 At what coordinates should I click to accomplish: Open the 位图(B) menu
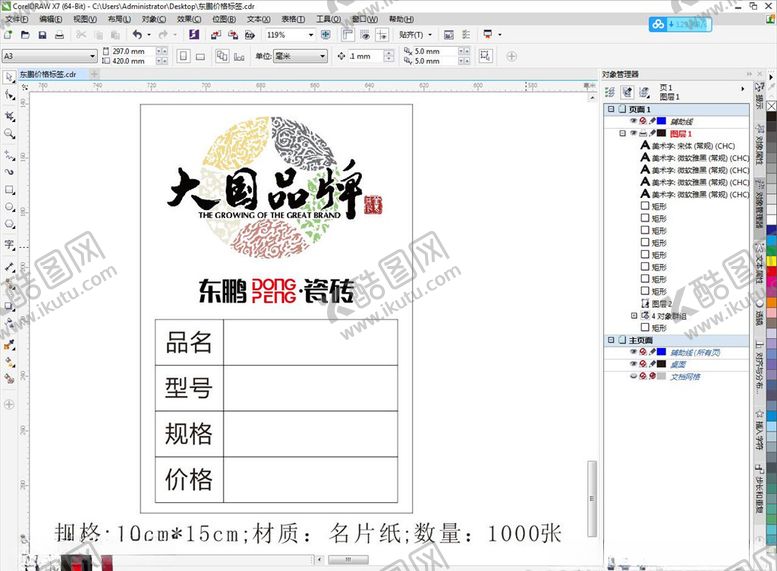point(224,19)
